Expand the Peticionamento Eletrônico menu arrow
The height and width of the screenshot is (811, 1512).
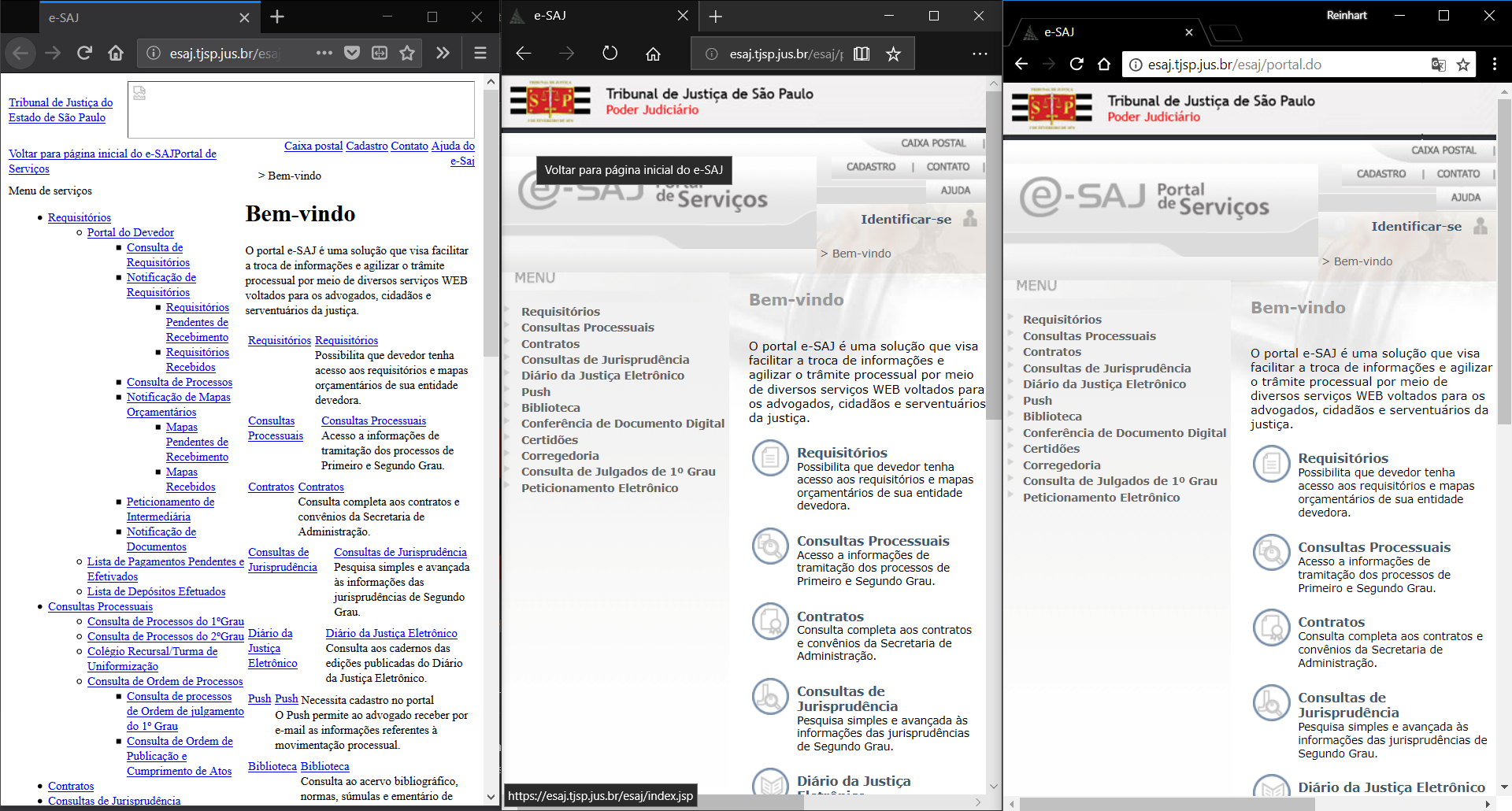click(1011, 497)
